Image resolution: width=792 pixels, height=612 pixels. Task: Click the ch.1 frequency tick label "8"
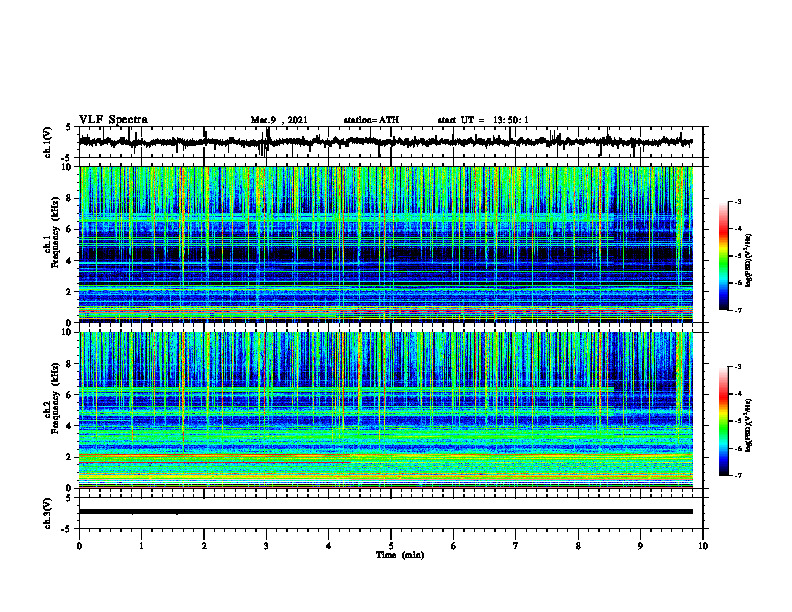(69, 198)
